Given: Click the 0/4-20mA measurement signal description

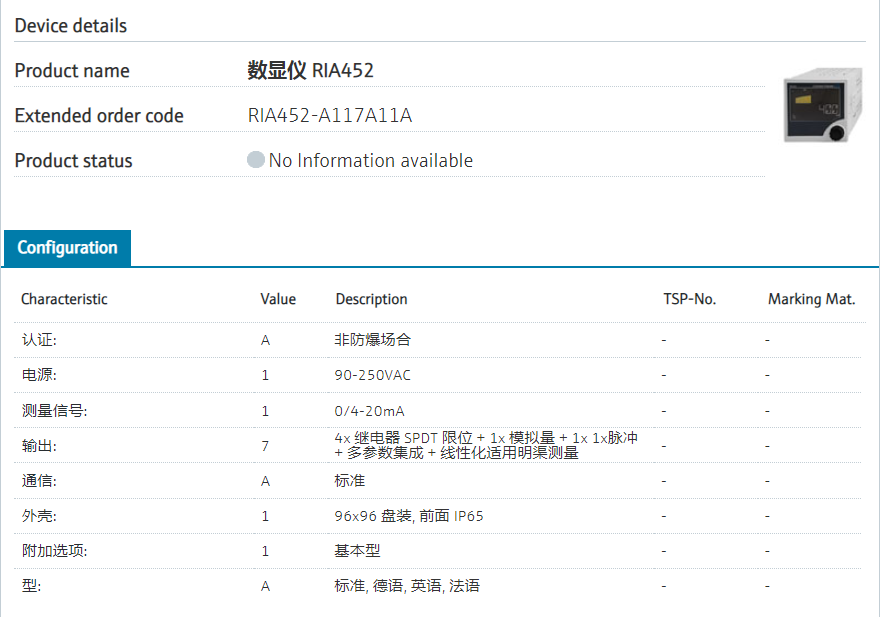Looking at the screenshot, I should point(369,411).
